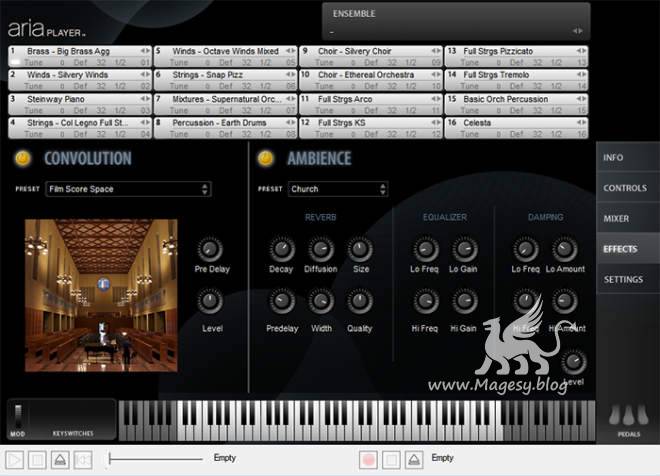660x476 pixels.
Task: Open instrument arrows for Basic Orch Percussion
Action: [x=581, y=99]
